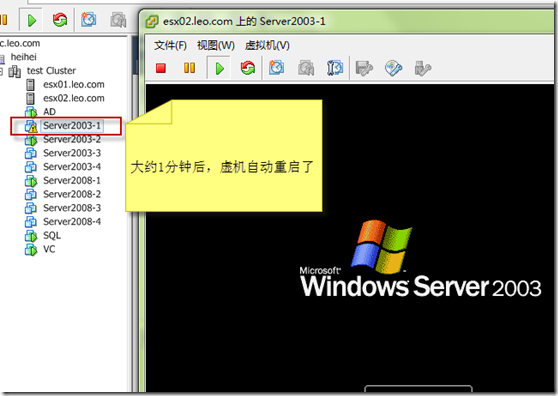Take a snapshot using console toolbar icon

point(277,68)
